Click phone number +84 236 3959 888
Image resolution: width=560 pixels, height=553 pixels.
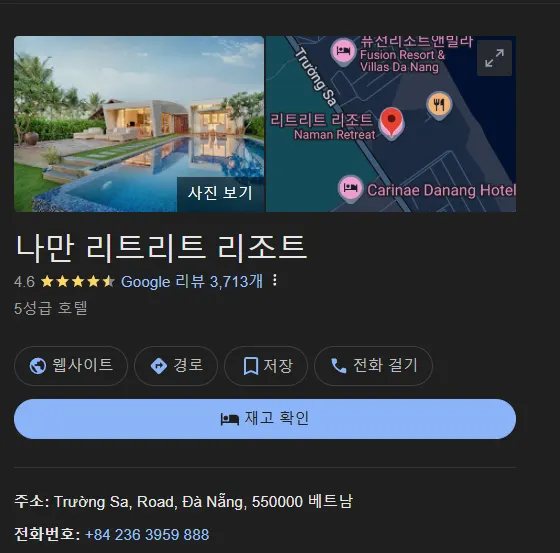pos(147,535)
